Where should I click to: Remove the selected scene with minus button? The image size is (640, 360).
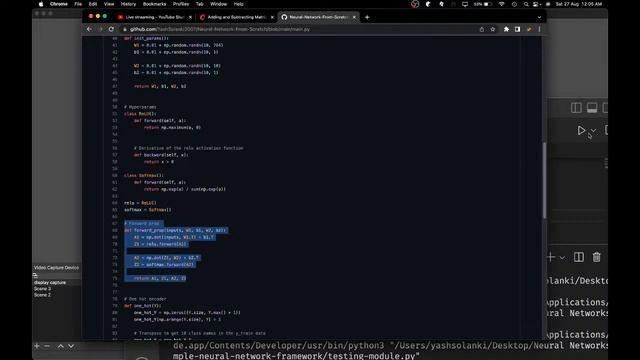47,346
